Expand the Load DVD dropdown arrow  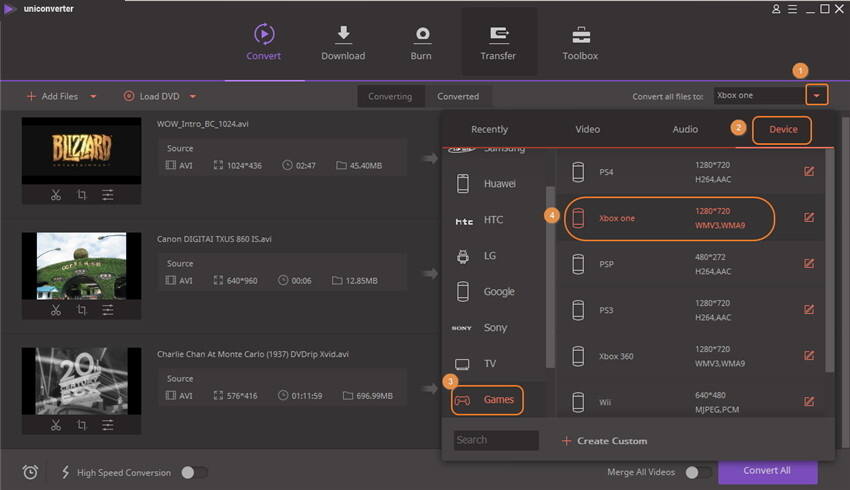click(x=193, y=96)
